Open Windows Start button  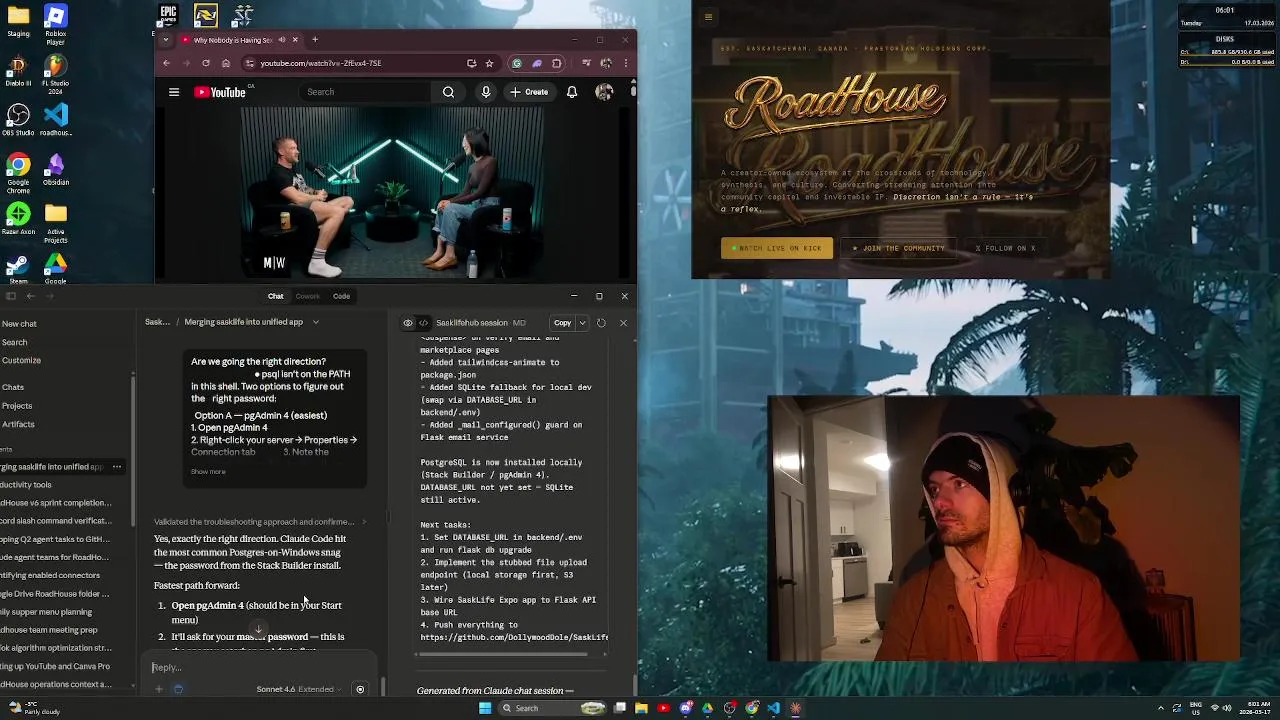coord(485,708)
